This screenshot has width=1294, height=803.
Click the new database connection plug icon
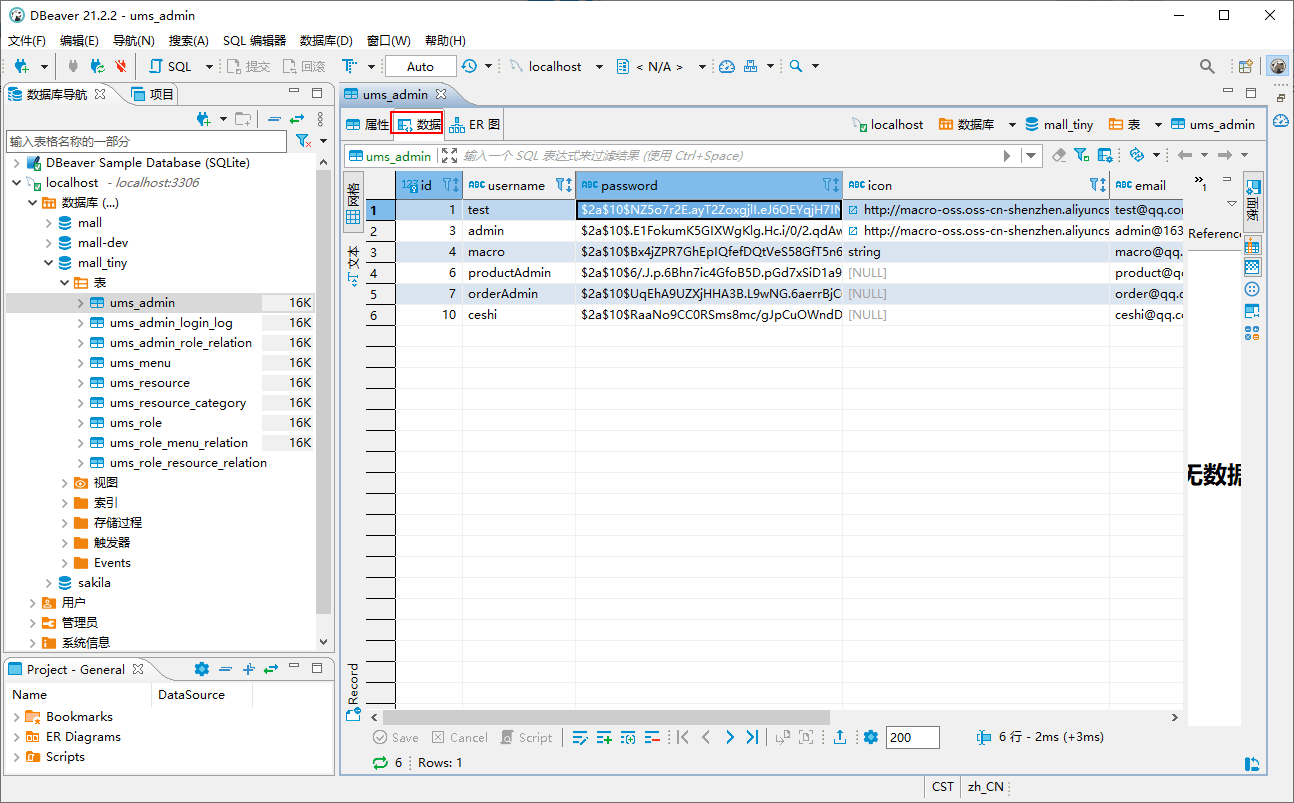(x=21, y=66)
